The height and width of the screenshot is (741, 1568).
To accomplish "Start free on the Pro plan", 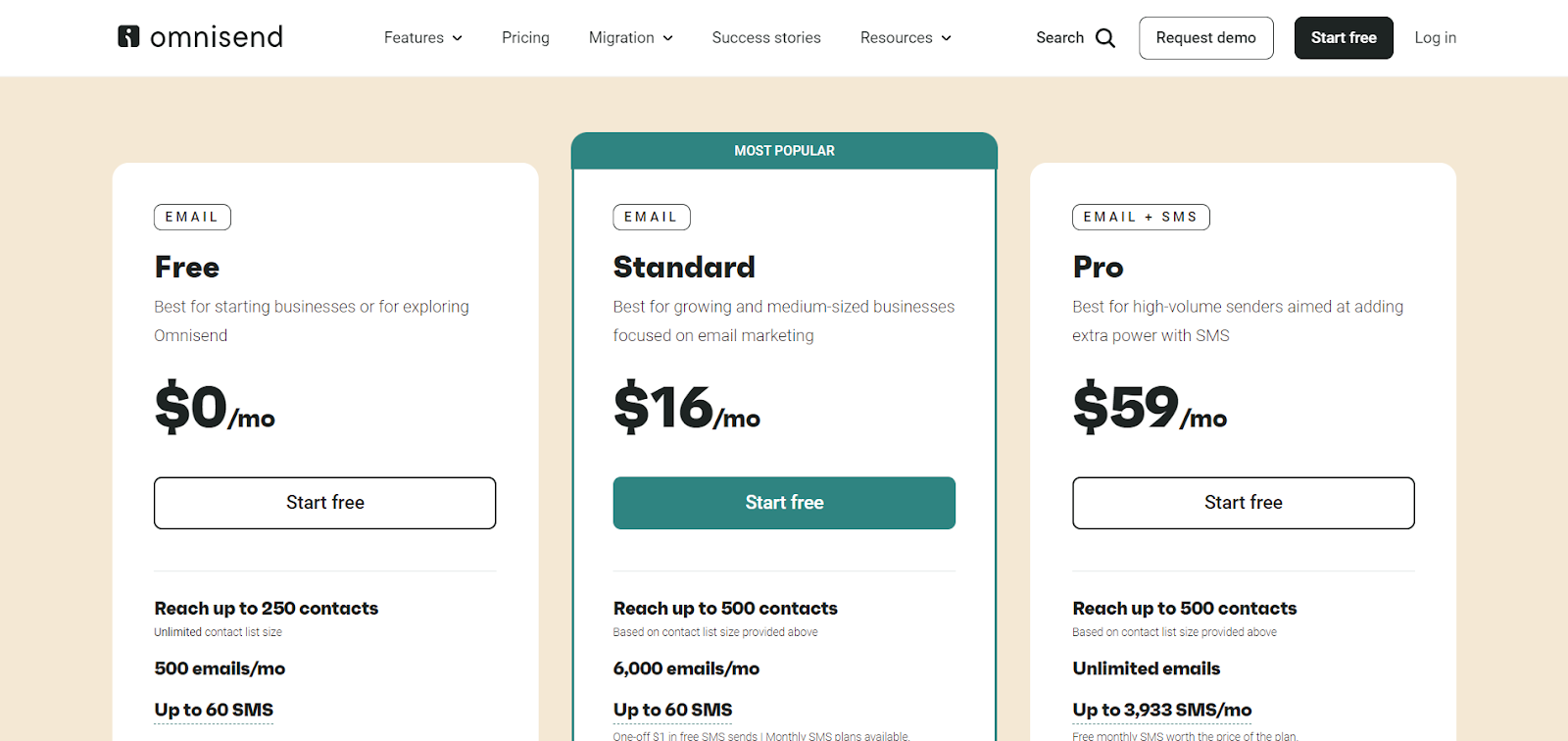I will 1243,503.
